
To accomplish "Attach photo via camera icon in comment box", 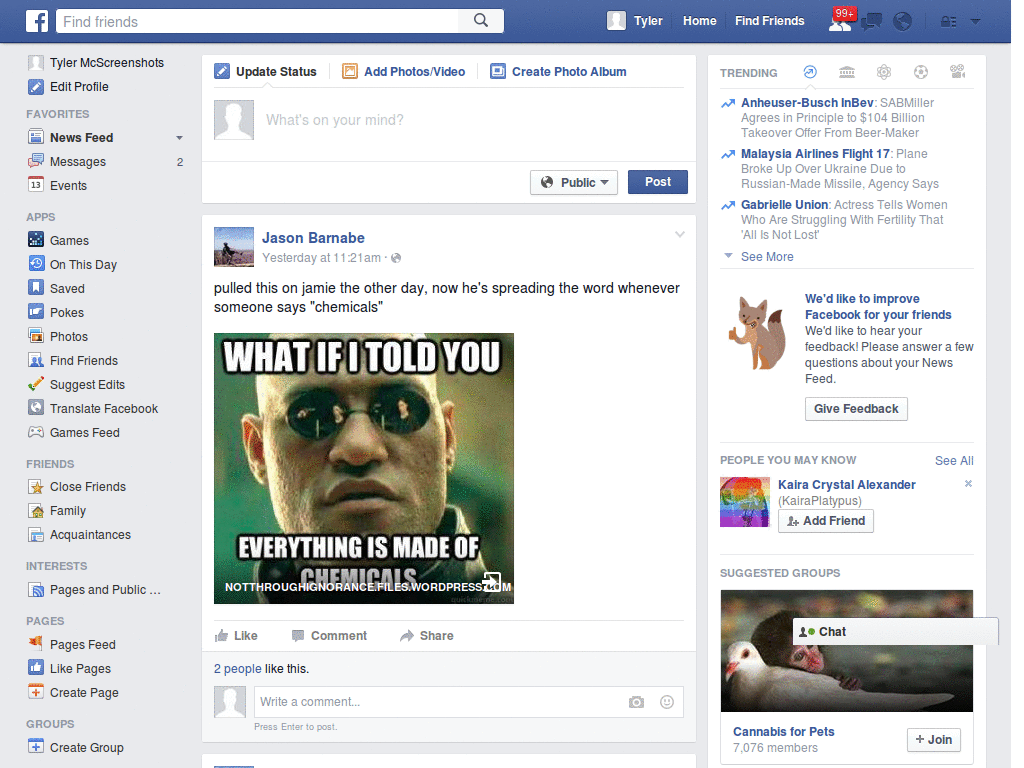I will tap(636, 702).
